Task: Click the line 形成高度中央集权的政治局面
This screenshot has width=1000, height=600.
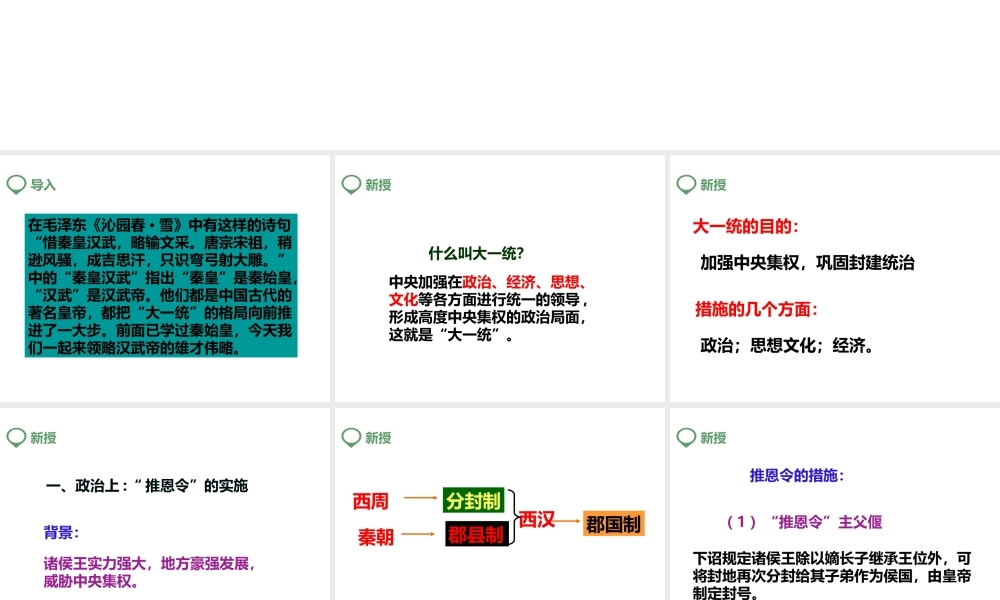Action: (489, 317)
